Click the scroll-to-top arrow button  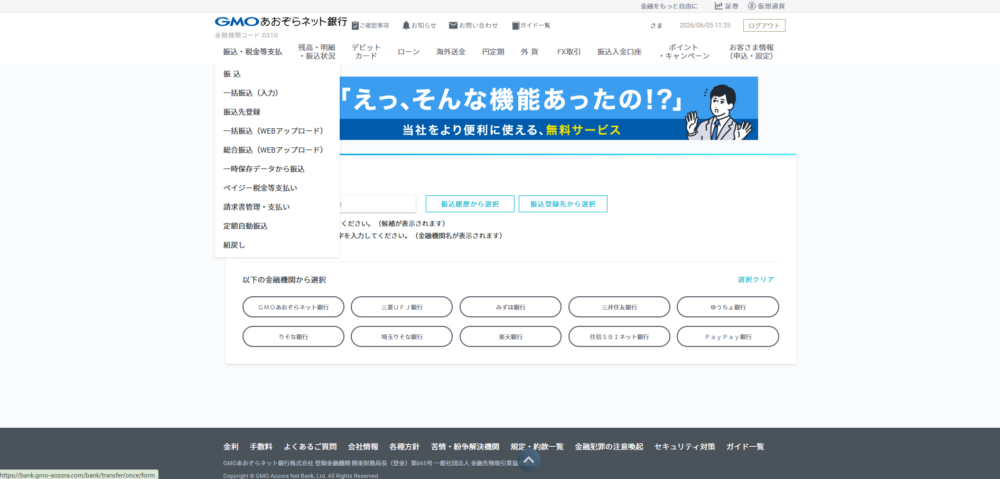click(529, 460)
